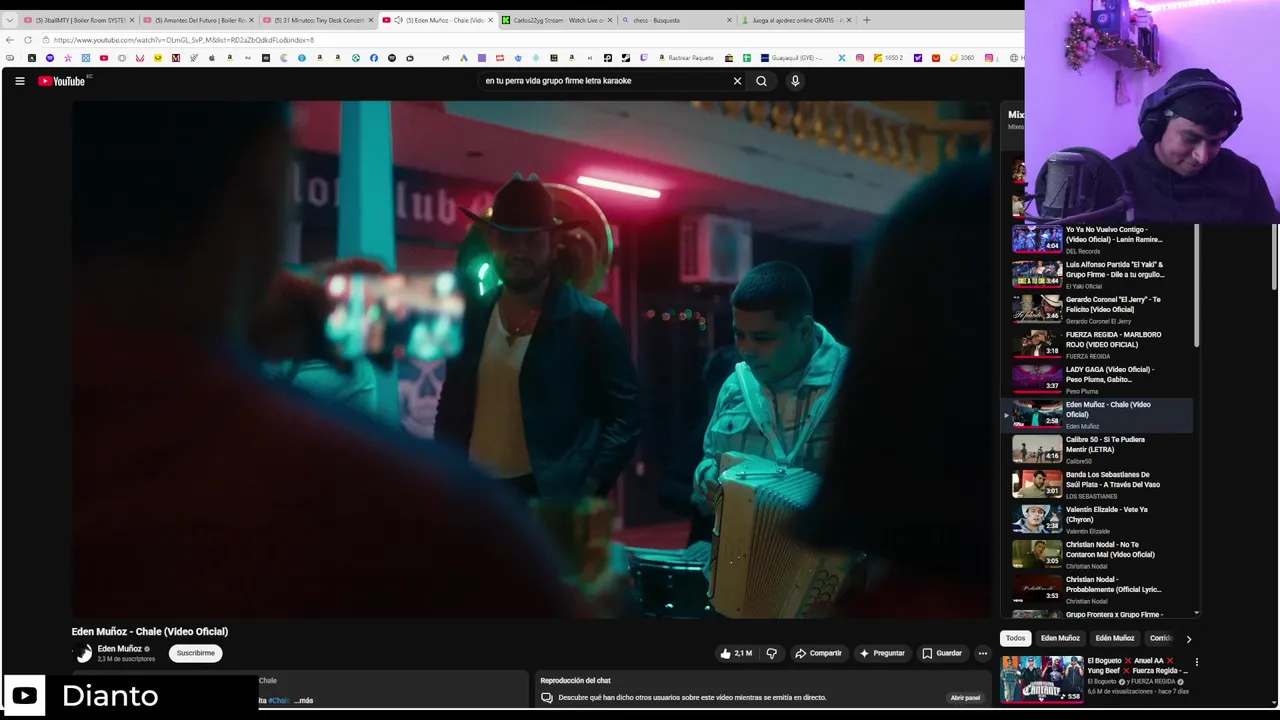1280x720 pixels.
Task: Switch to Juega al ajedrez online tab
Action: [797, 20]
